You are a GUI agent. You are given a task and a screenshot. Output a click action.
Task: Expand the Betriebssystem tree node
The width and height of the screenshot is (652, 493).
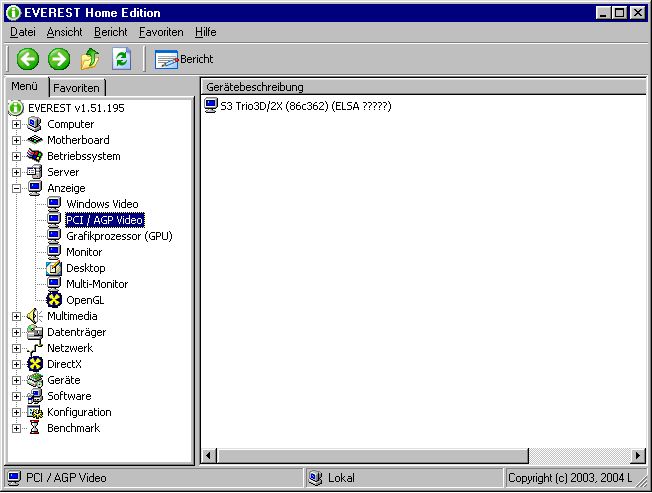point(16,156)
